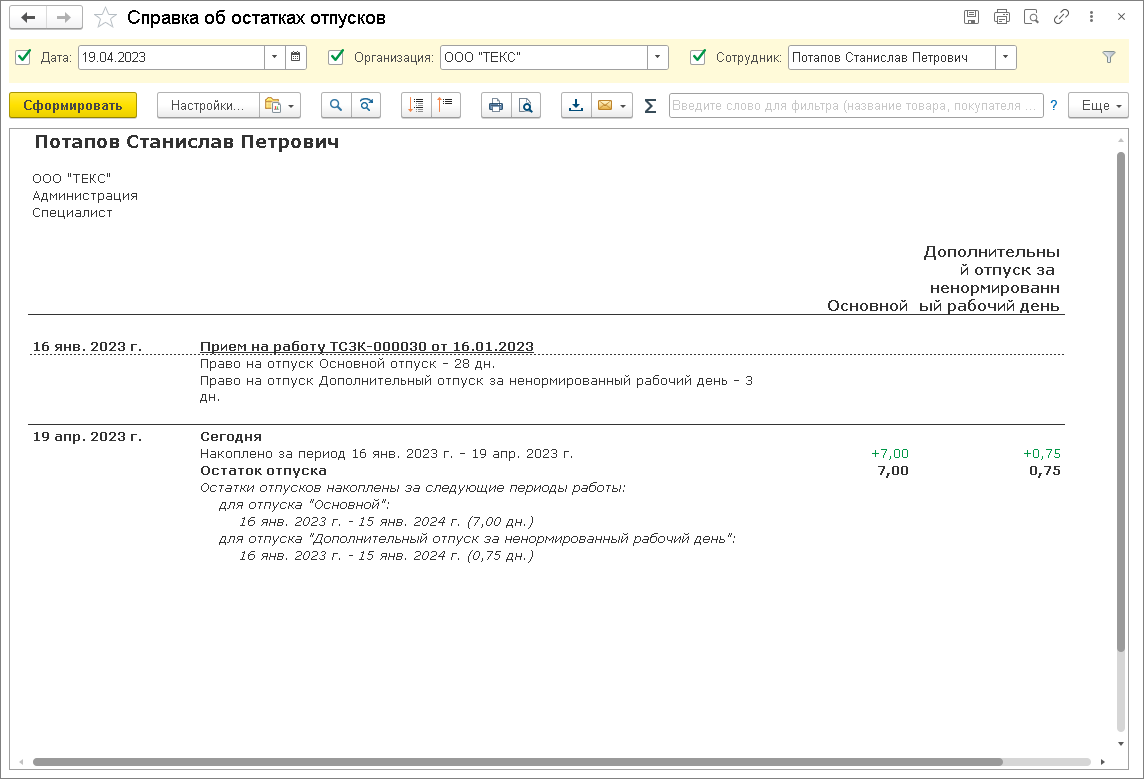The height and width of the screenshot is (779, 1144).
Task: Save report using the diskette icon in title bar
Action: 971,17
